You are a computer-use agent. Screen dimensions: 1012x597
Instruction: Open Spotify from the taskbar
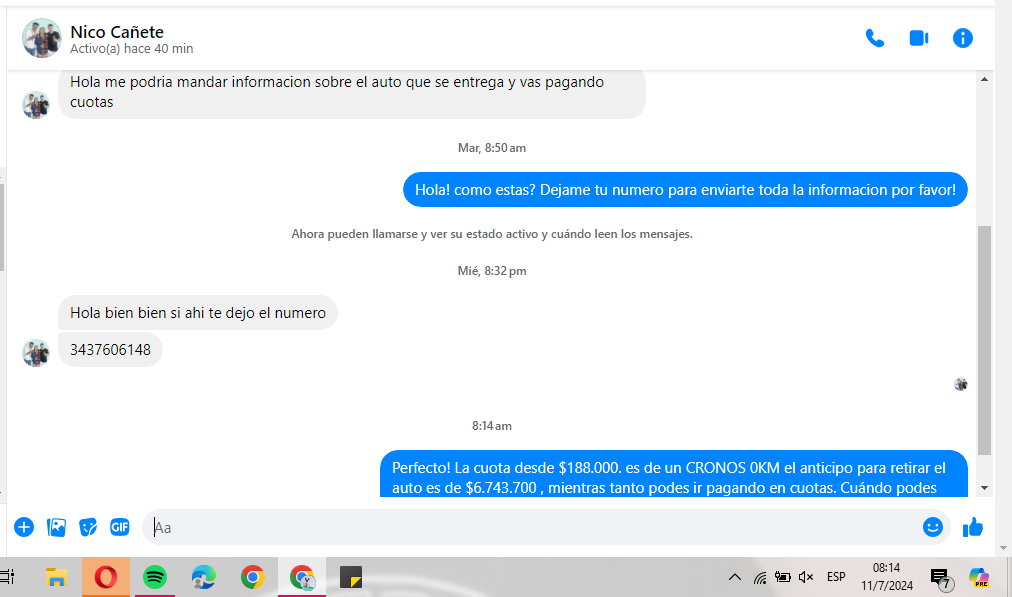pyautogui.click(x=155, y=577)
